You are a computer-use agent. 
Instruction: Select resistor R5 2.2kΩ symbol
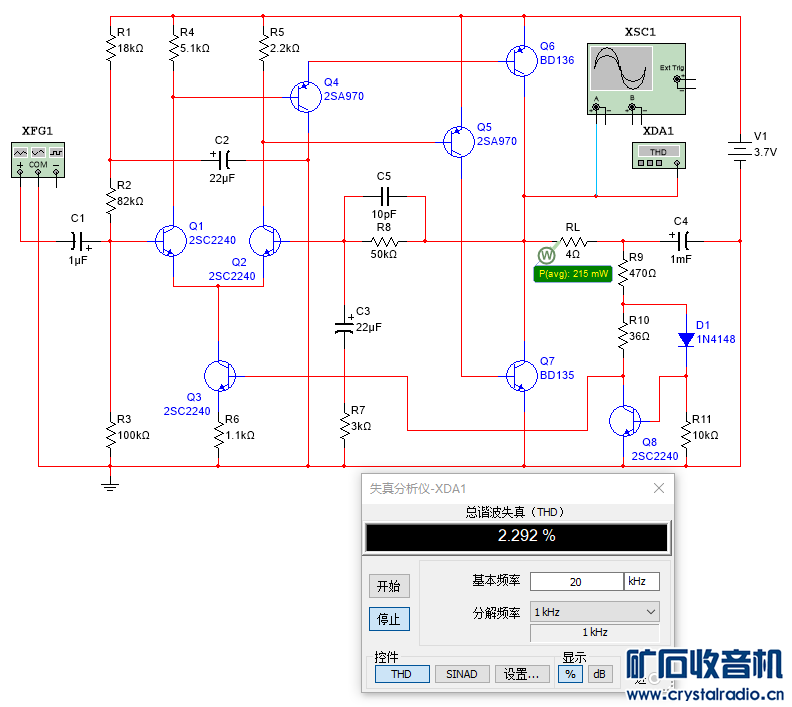[263, 47]
